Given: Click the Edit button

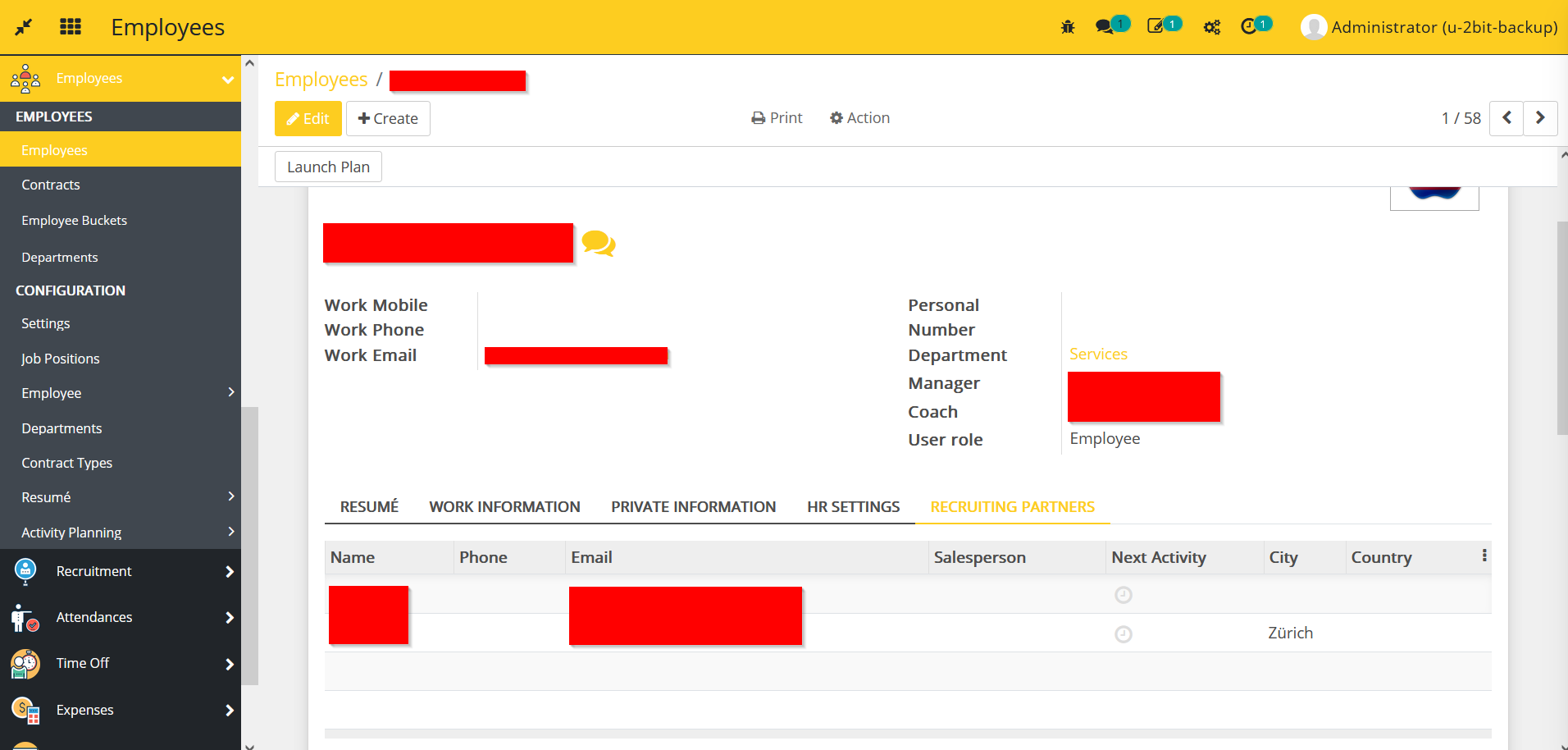Looking at the screenshot, I should (x=308, y=118).
